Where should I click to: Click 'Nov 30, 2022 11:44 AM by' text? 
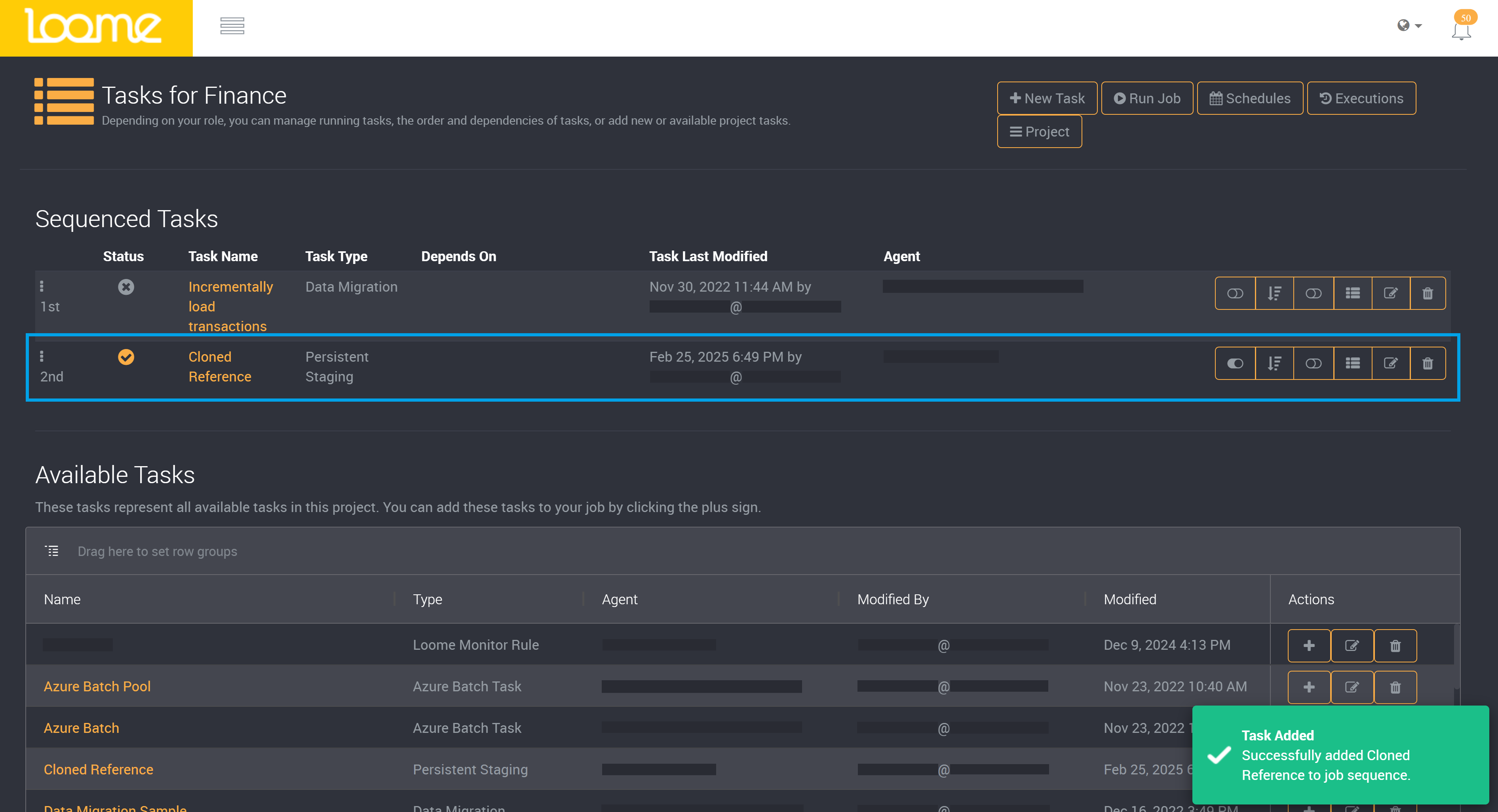click(730, 286)
